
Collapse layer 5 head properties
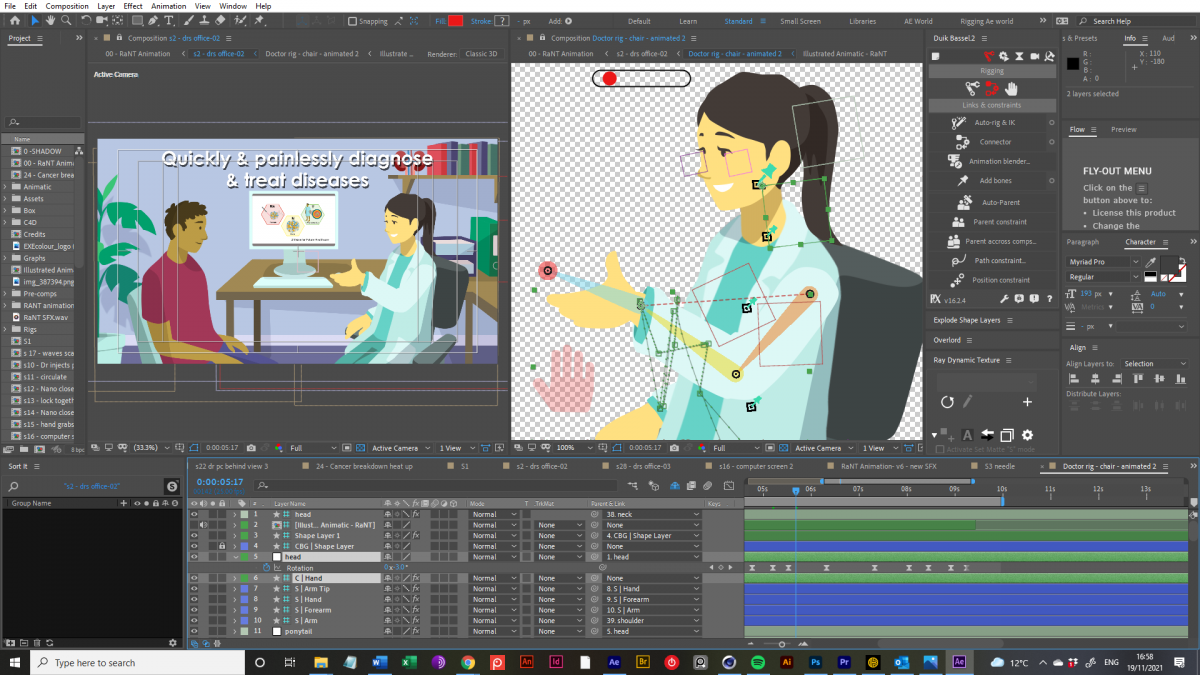235,557
